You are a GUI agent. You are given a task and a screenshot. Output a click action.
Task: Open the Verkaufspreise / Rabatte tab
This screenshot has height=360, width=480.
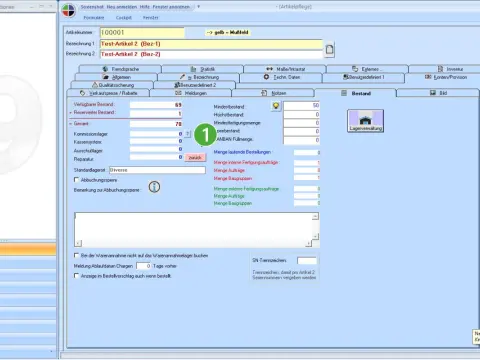108,93
